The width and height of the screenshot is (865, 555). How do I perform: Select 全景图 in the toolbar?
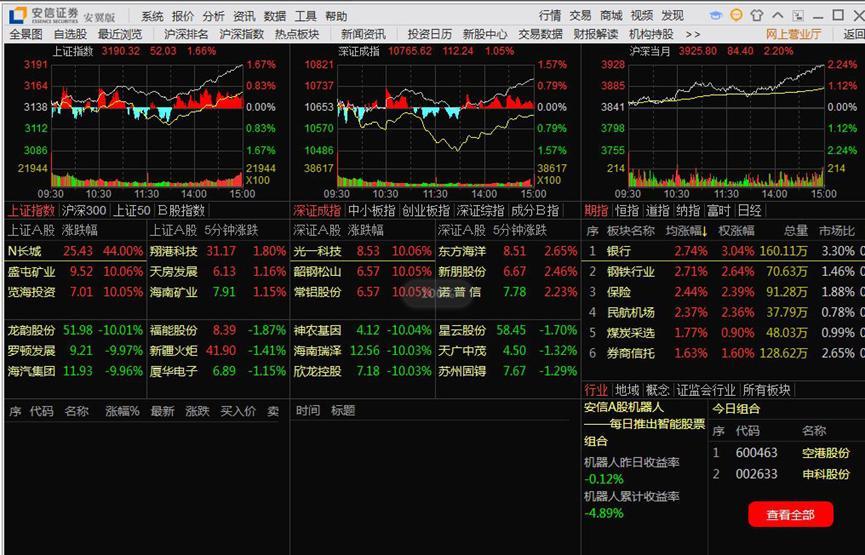26,34
